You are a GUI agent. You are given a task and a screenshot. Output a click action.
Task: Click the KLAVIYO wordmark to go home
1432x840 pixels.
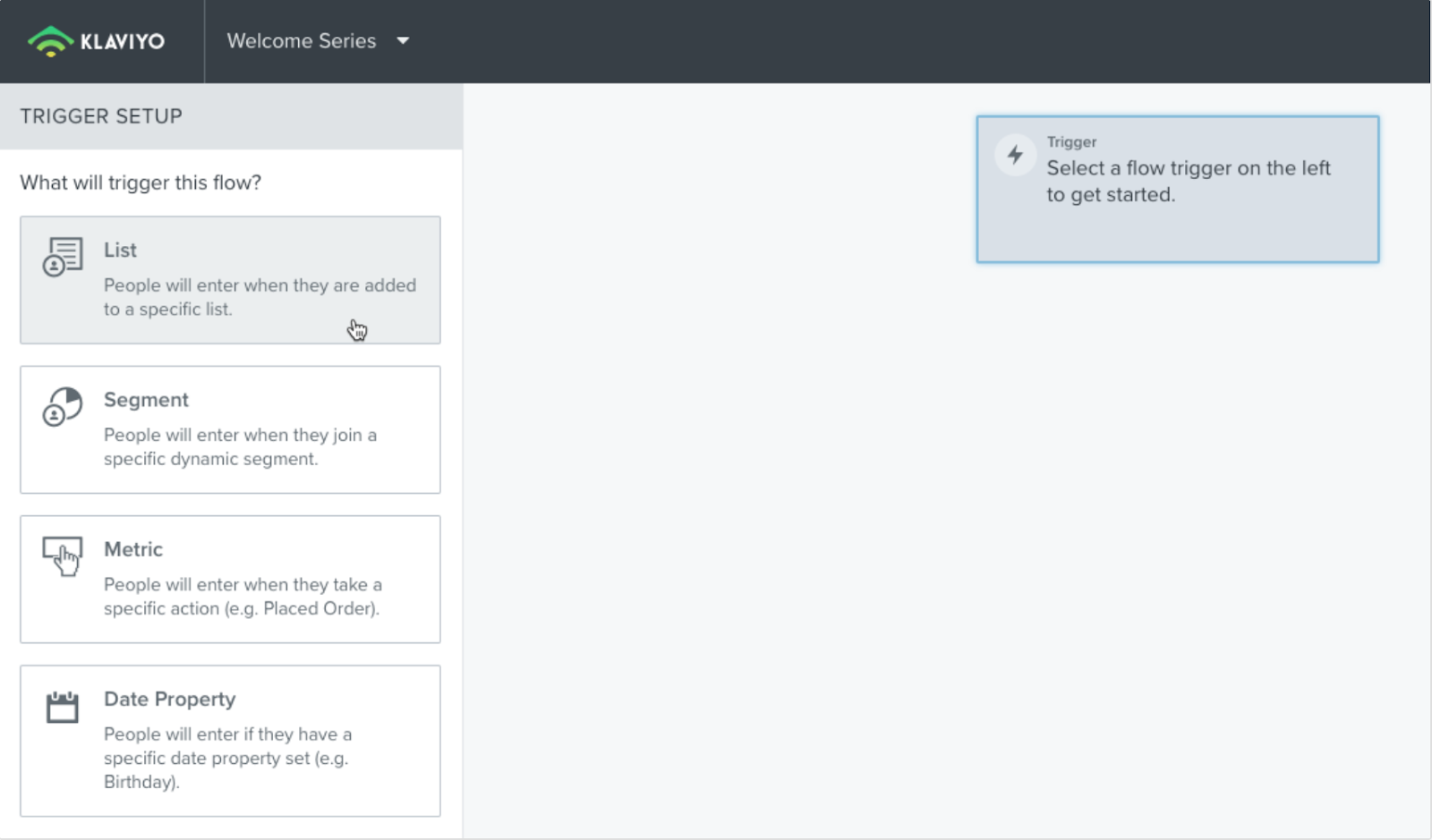(123, 41)
